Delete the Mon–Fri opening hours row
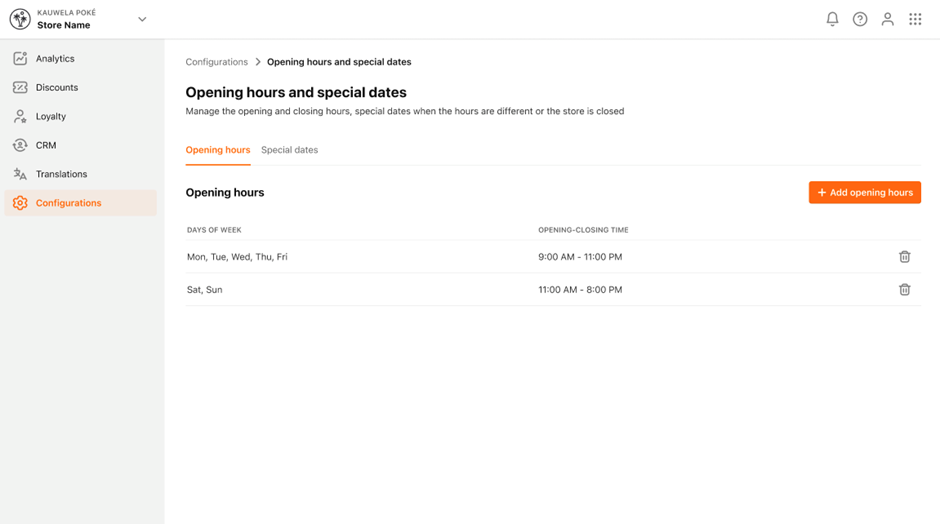 tap(905, 257)
